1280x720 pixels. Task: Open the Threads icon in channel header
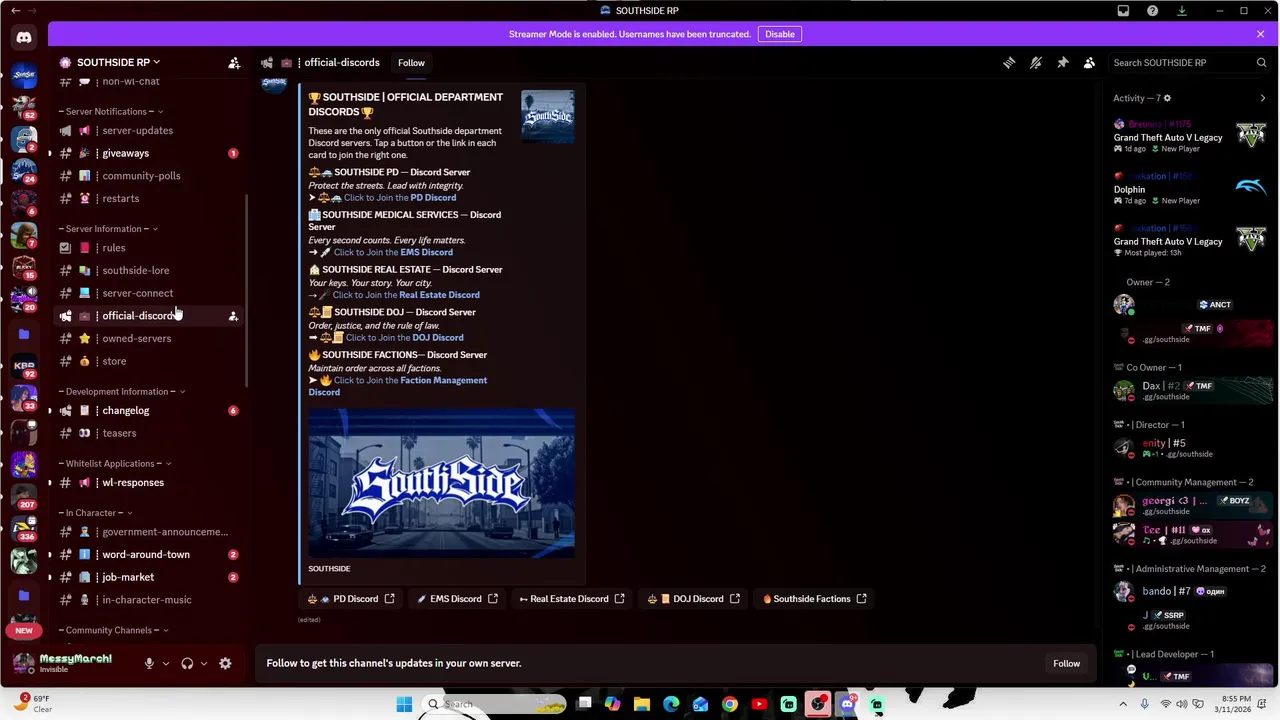pyautogui.click(x=1009, y=63)
